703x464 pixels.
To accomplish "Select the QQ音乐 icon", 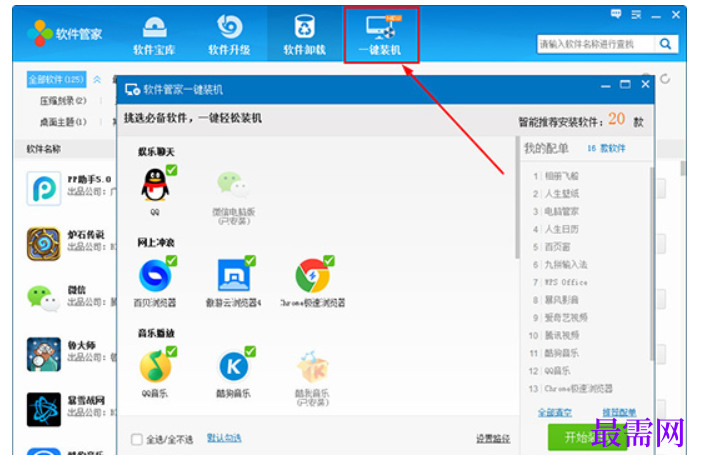I will (x=155, y=367).
